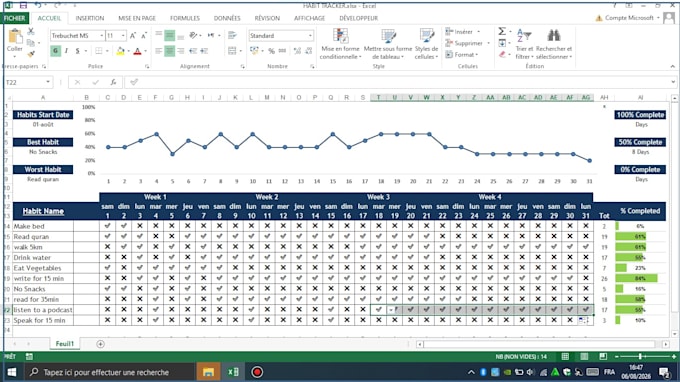Switch to Page Layout view

tap(584, 356)
